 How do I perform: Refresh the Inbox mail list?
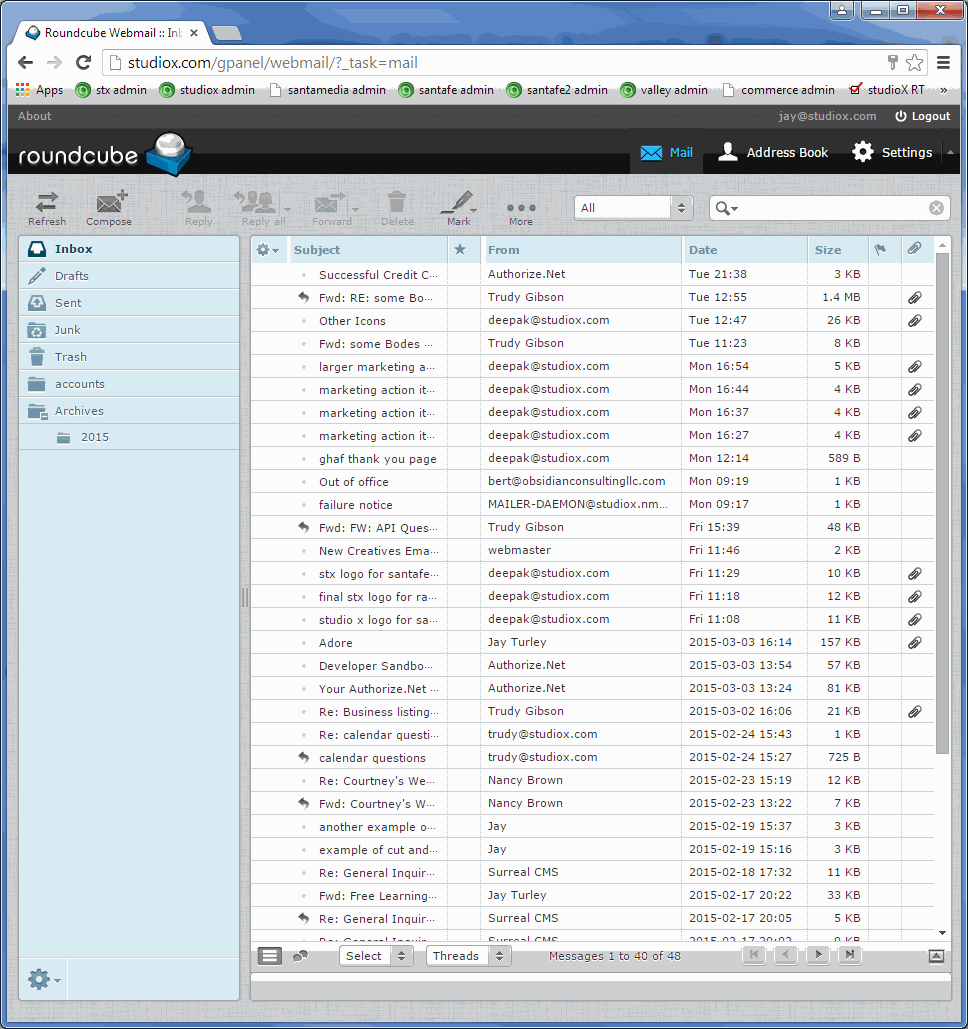click(46, 208)
